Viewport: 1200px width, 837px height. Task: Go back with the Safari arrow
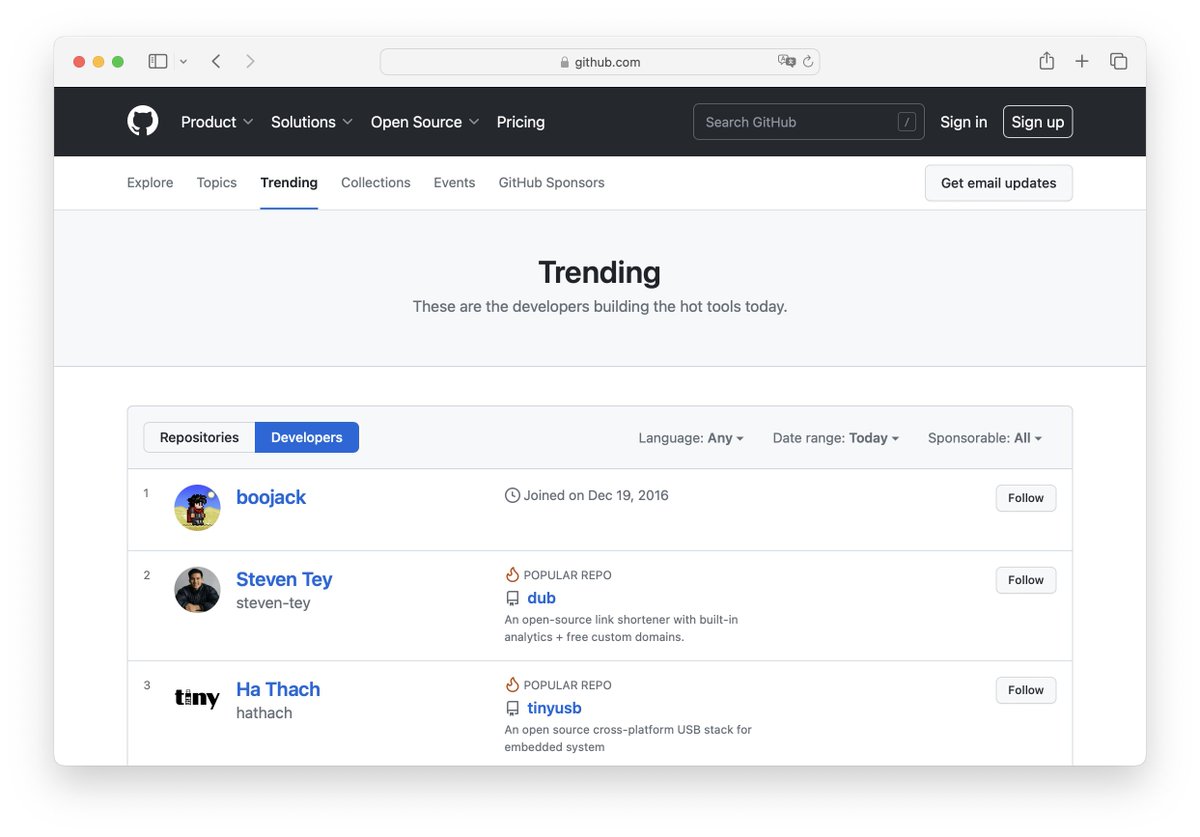click(x=216, y=62)
